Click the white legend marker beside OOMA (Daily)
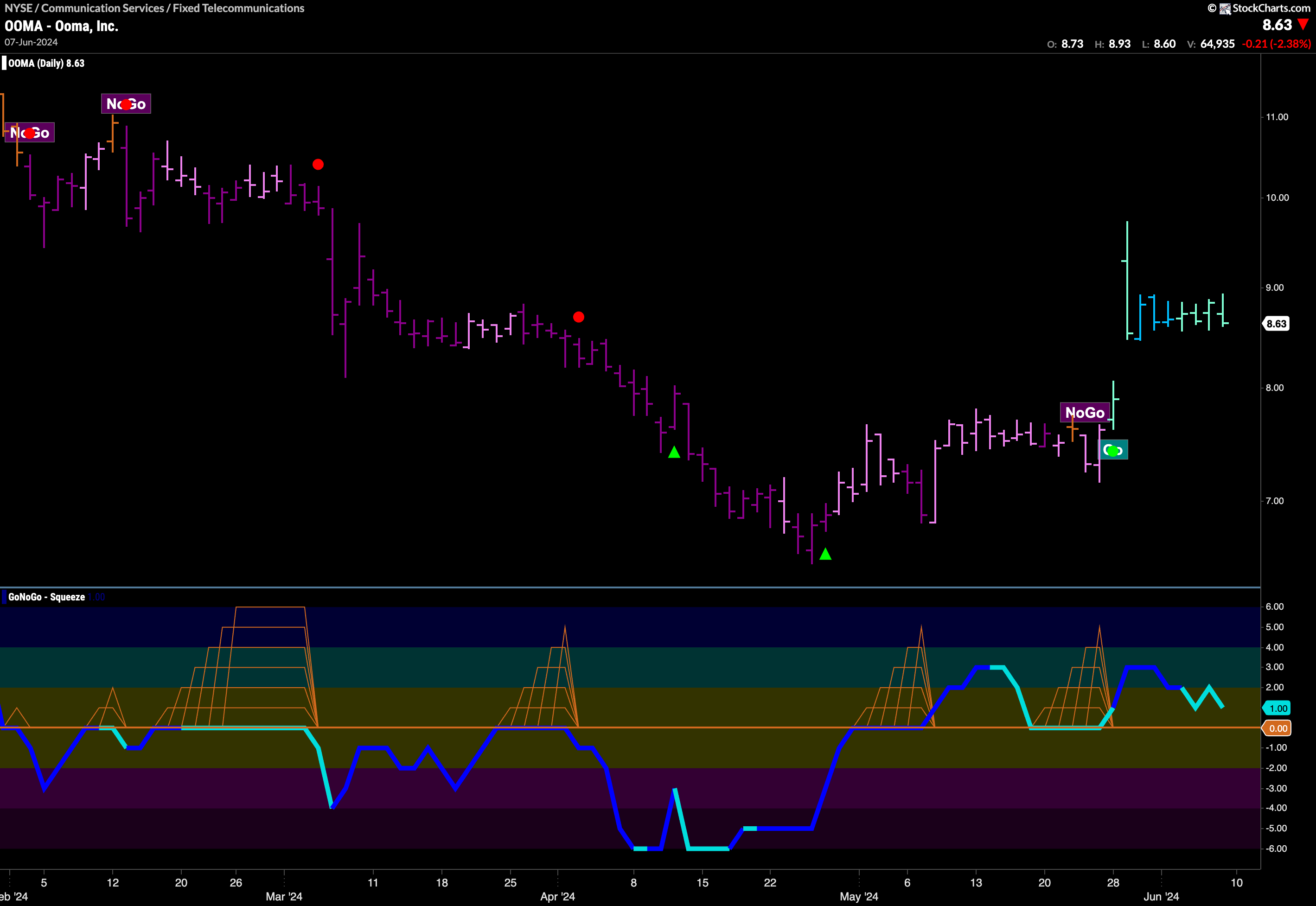 [4, 63]
